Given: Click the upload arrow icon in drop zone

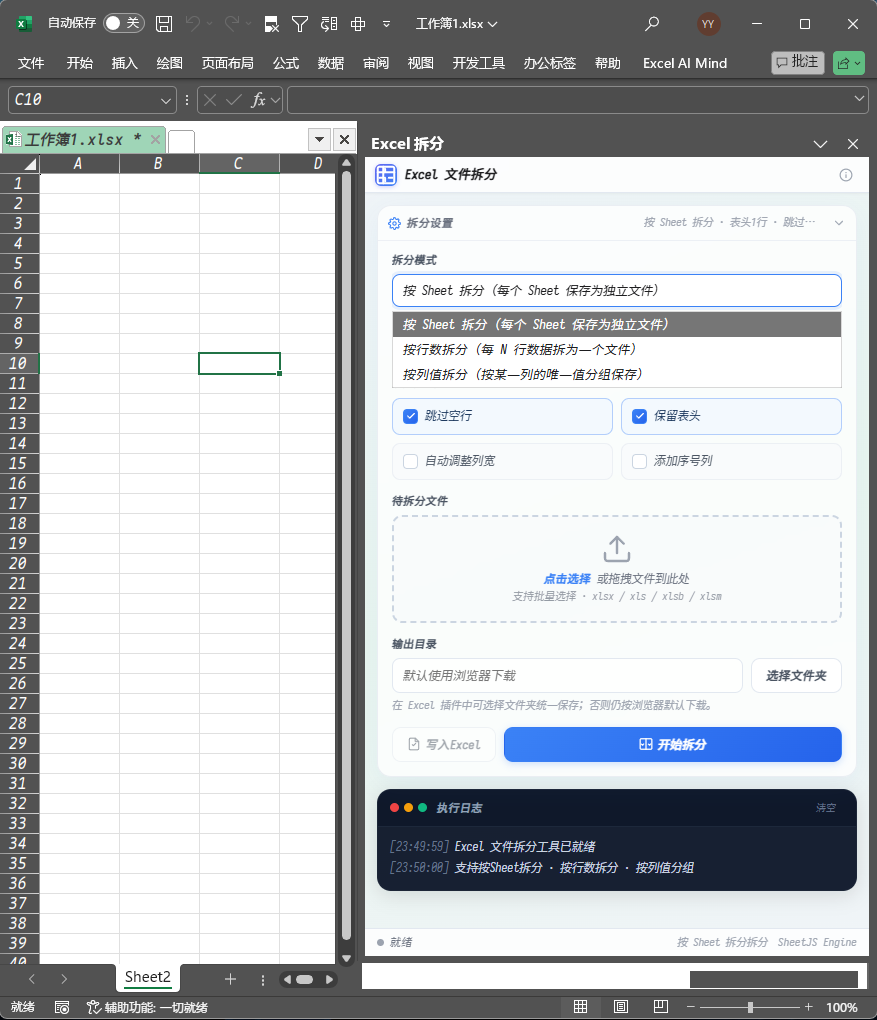Looking at the screenshot, I should 617,549.
